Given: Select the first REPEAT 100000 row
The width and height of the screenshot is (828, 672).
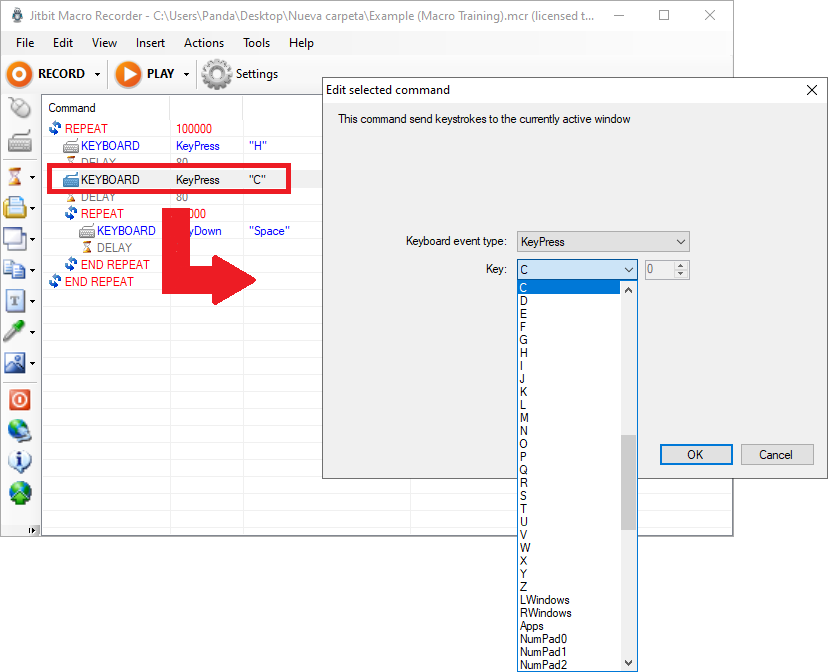Looking at the screenshot, I should tap(182, 129).
